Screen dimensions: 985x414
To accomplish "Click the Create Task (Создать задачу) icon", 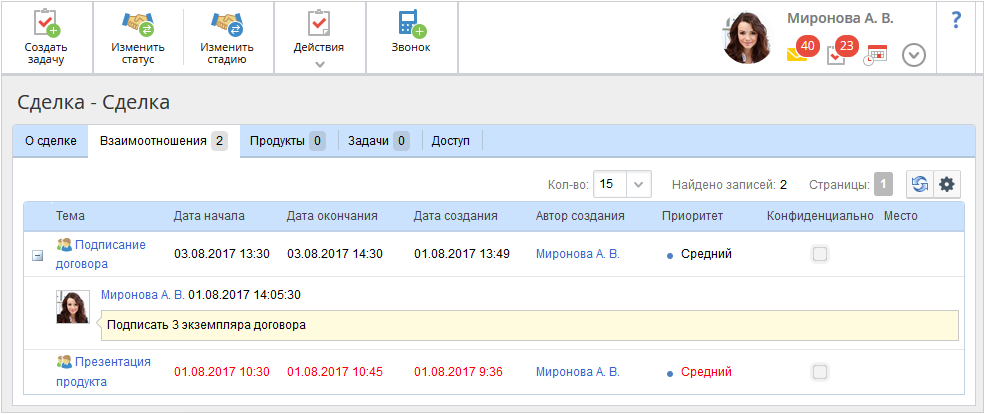I will pyautogui.click(x=46, y=24).
